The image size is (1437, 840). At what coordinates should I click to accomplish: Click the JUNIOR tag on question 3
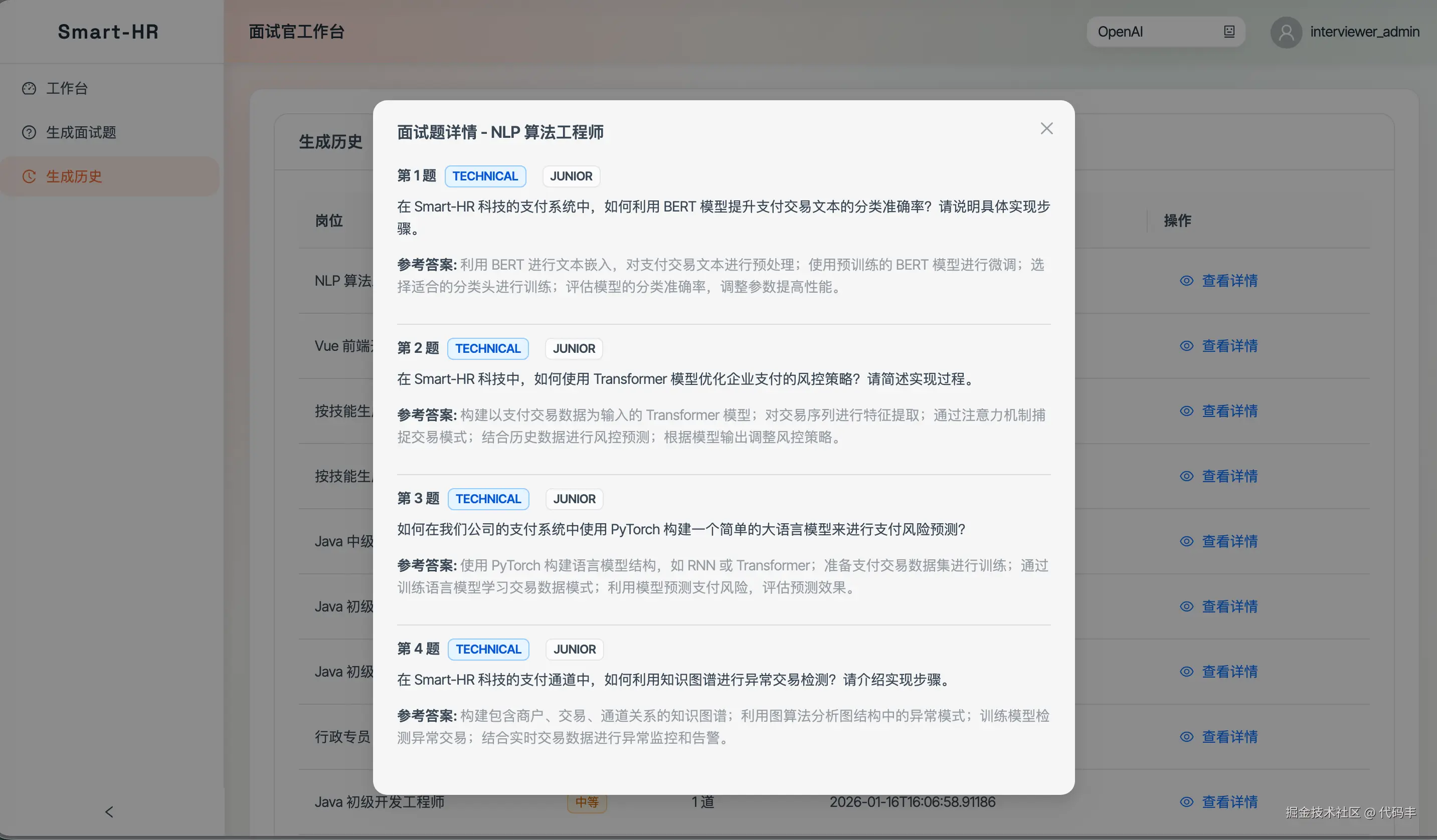click(574, 499)
